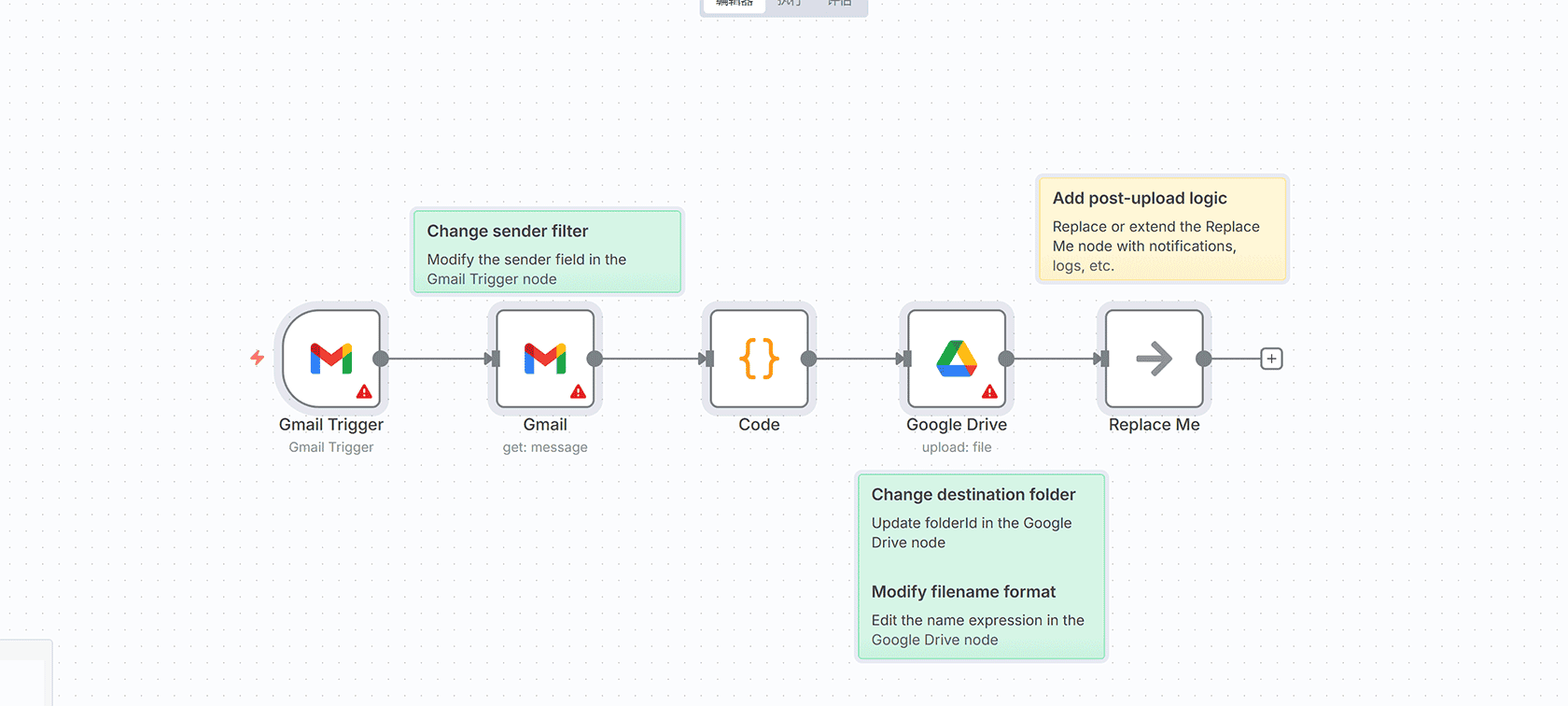Click the Google Drive node output connector

point(1006,359)
